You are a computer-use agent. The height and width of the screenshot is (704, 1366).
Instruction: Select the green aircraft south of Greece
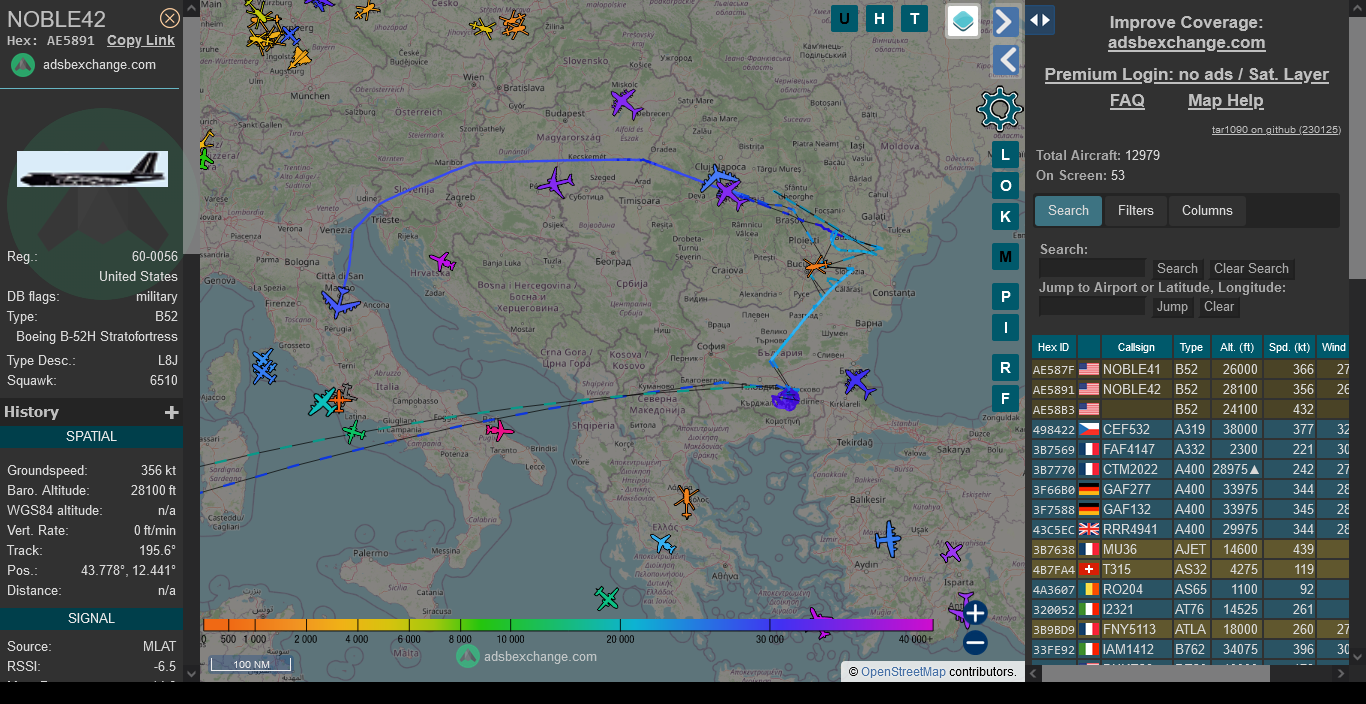[x=607, y=598]
